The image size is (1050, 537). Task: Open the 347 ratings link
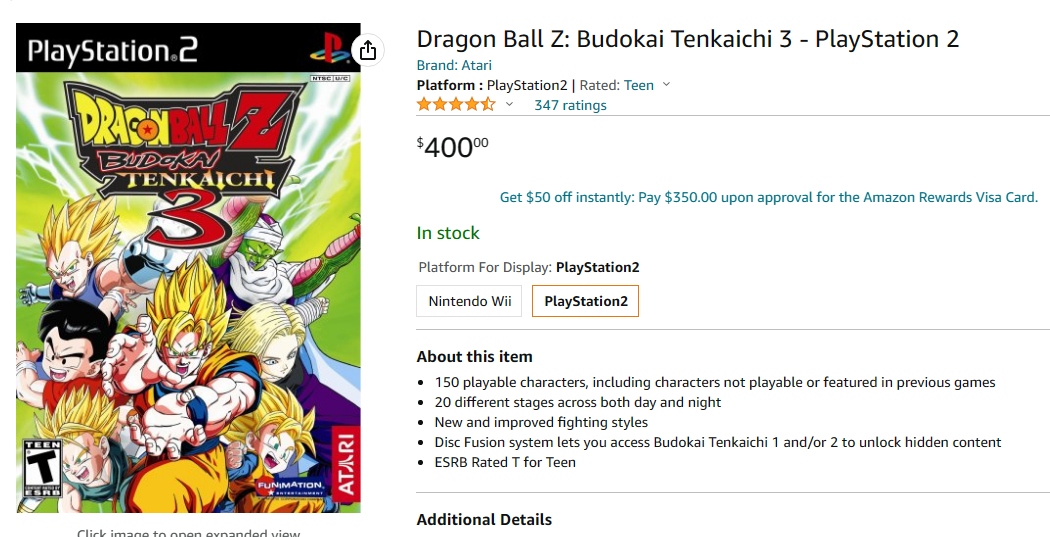(x=570, y=105)
